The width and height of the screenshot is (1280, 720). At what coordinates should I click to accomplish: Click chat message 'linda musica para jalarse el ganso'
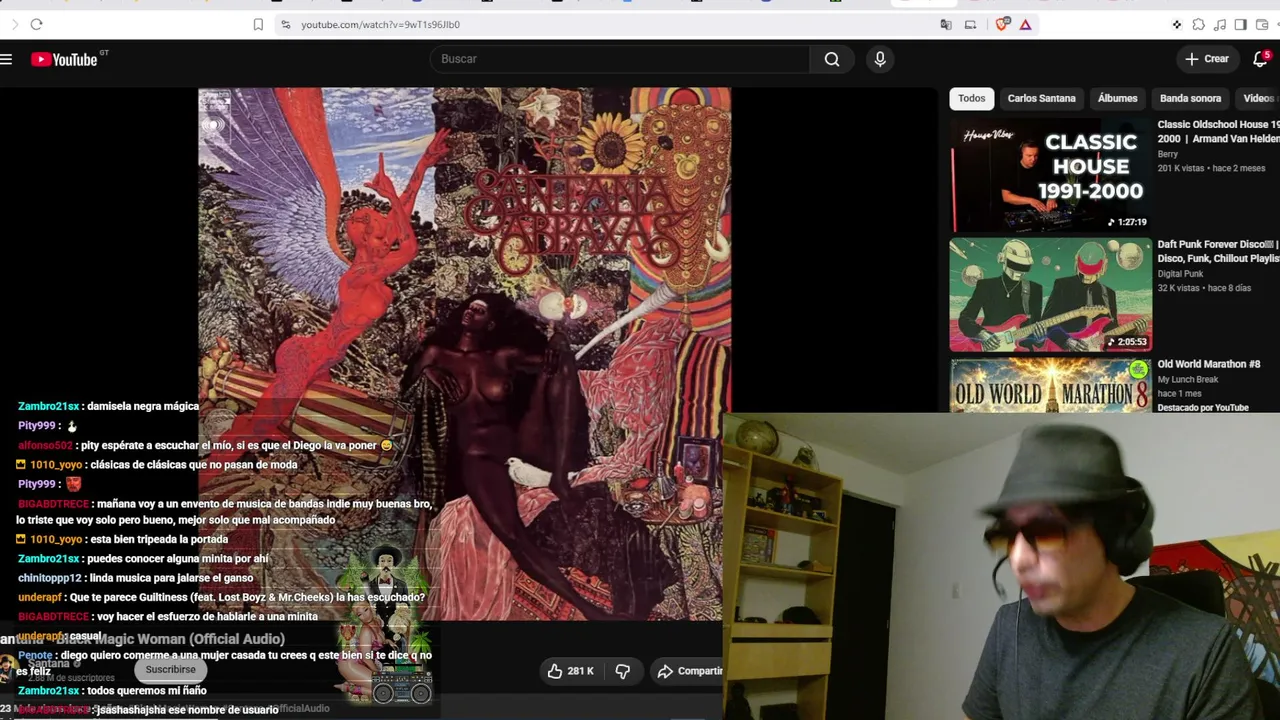coord(171,578)
